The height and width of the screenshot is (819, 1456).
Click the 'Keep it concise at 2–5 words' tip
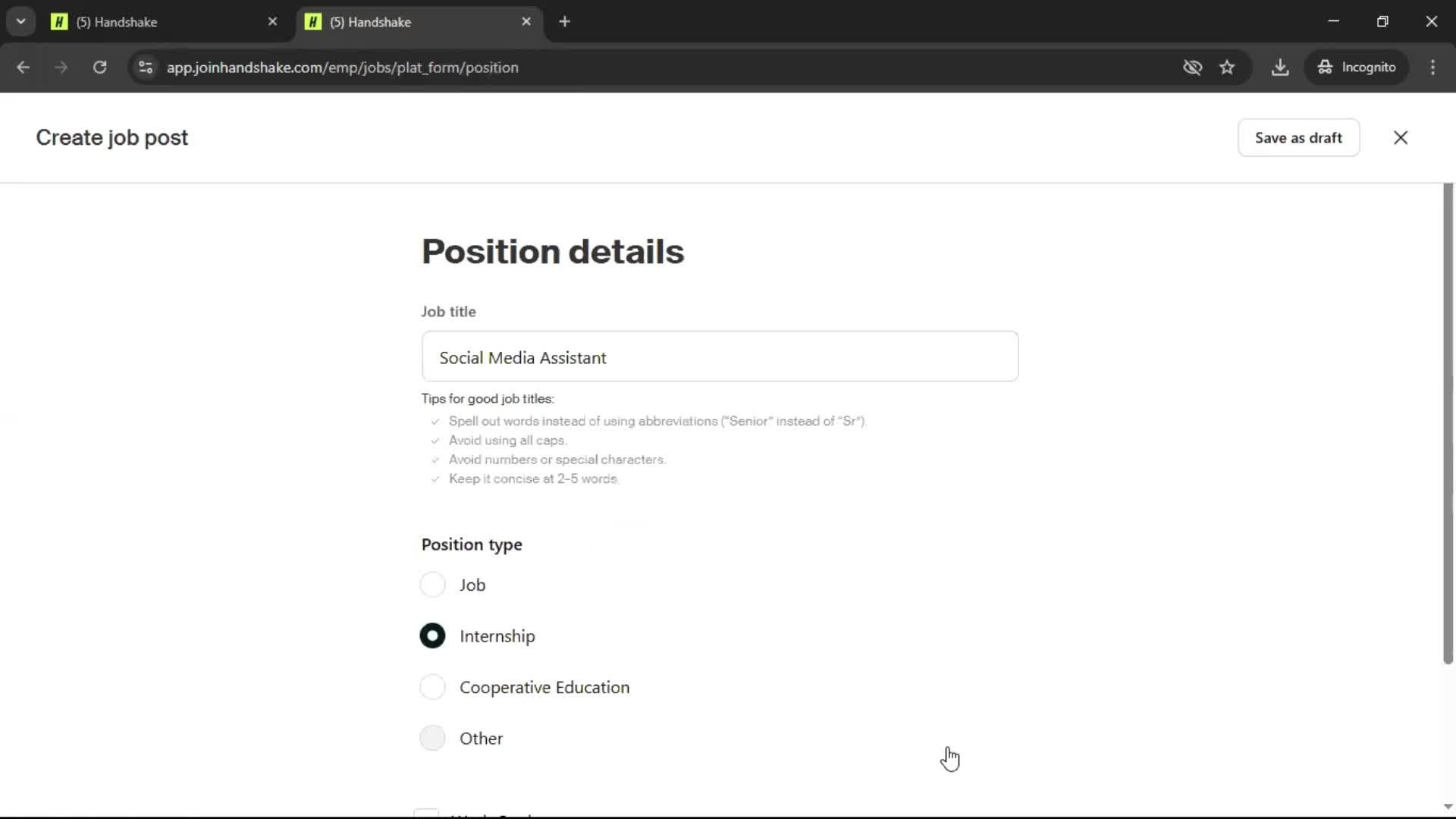click(x=533, y=479)
